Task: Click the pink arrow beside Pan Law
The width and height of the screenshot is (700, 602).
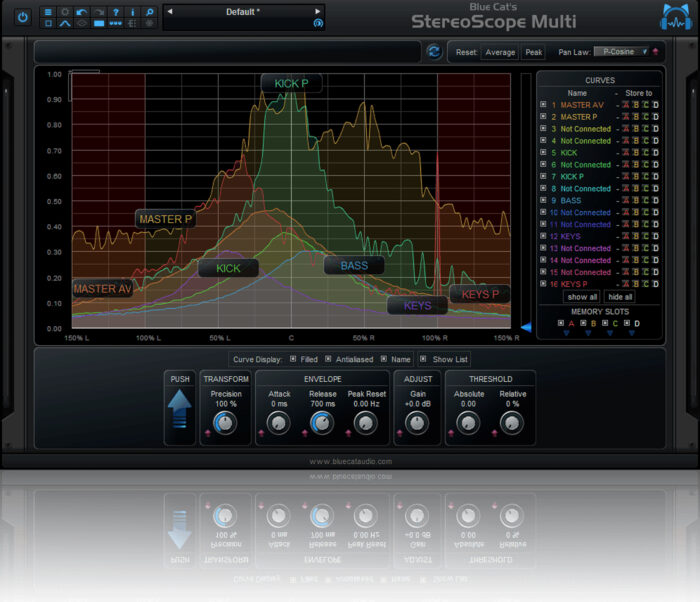Action: click(x=655, y=52)
